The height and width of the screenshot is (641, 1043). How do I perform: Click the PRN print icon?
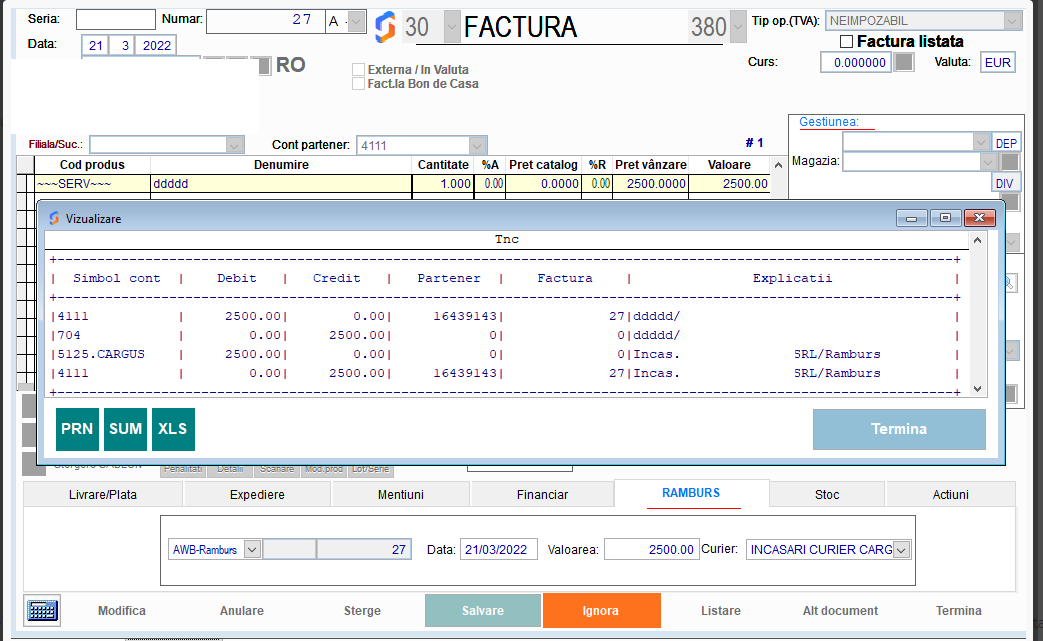(77, 429)
